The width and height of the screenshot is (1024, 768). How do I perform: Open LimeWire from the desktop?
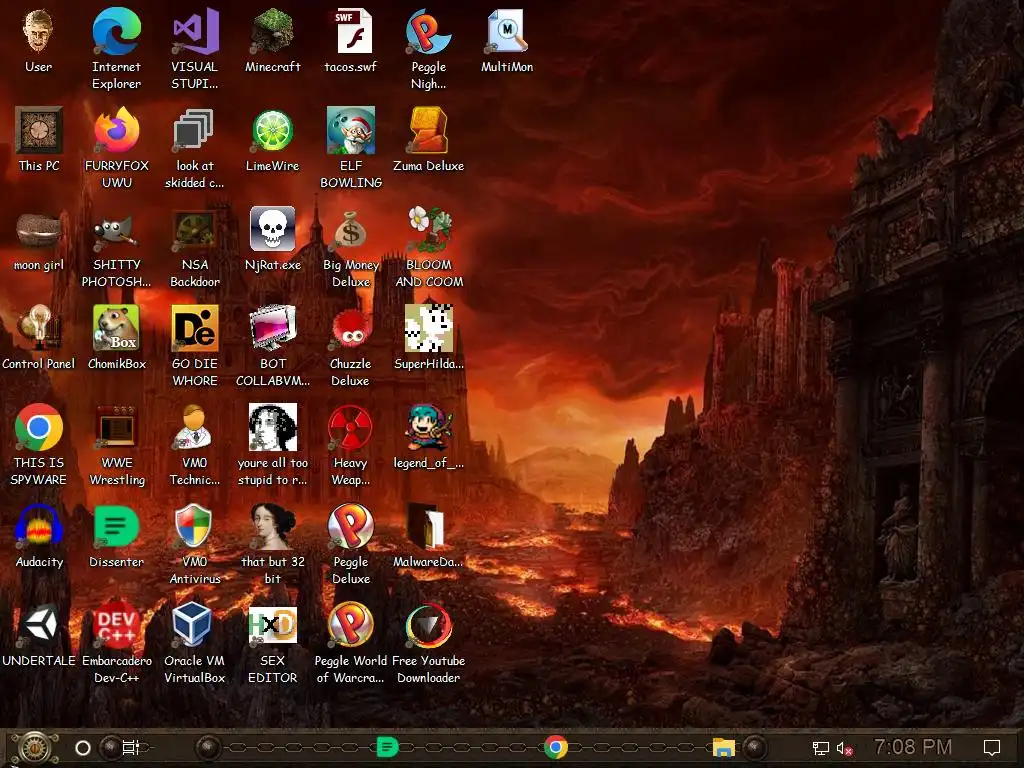pyautogui.click(x=273, y=131)
